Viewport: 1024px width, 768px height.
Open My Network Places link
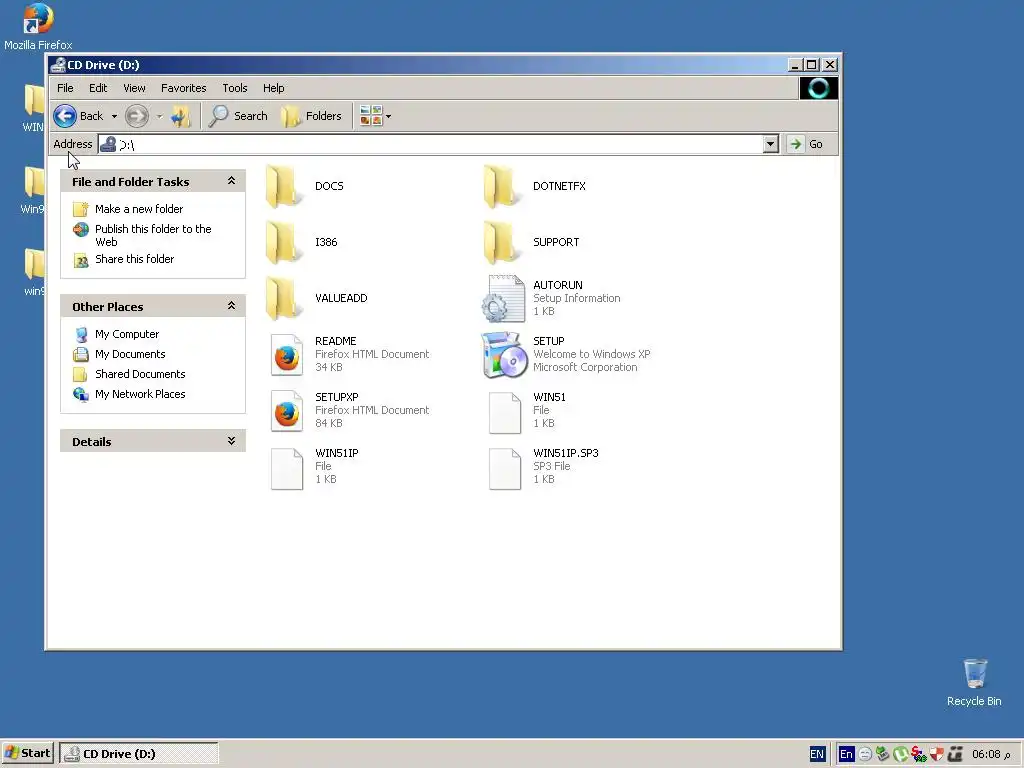(140, 394)
